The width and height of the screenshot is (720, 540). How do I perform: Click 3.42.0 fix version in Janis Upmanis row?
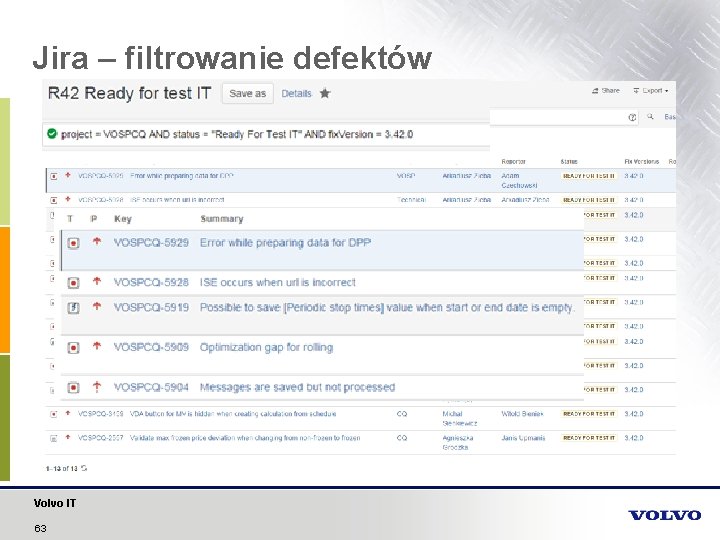[634, 438]
